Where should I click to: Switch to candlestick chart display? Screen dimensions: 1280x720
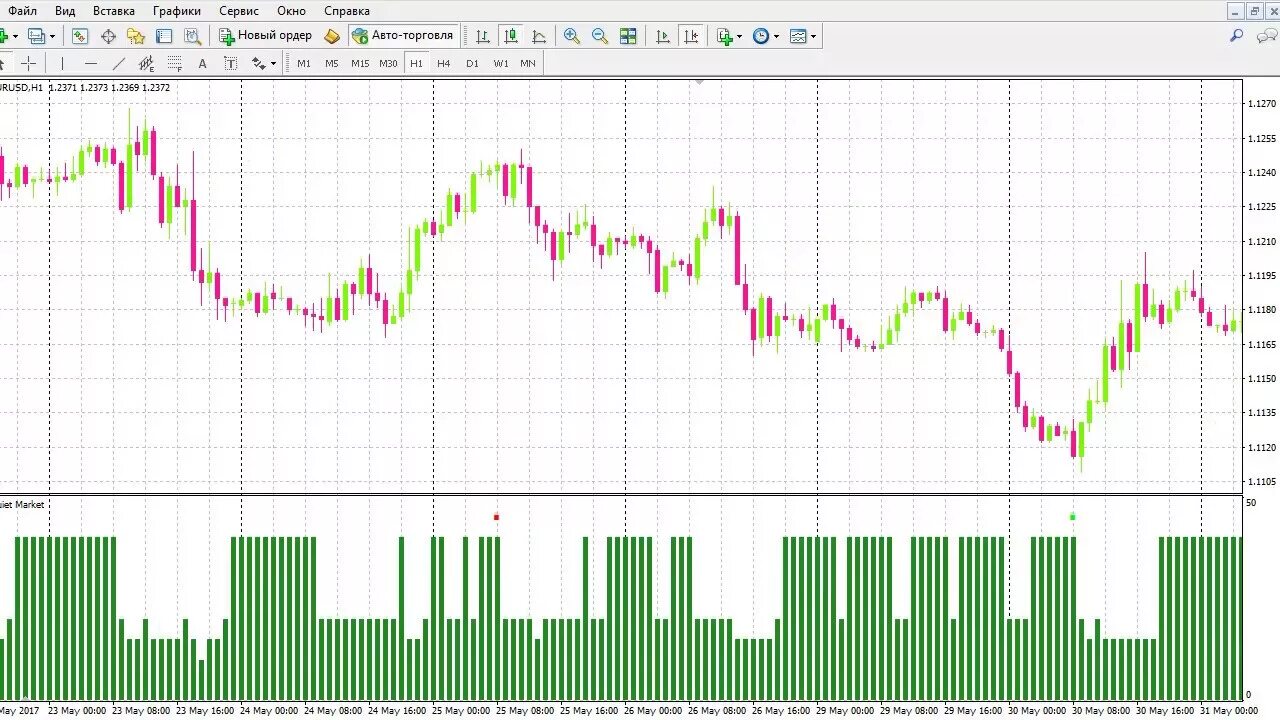511,36
